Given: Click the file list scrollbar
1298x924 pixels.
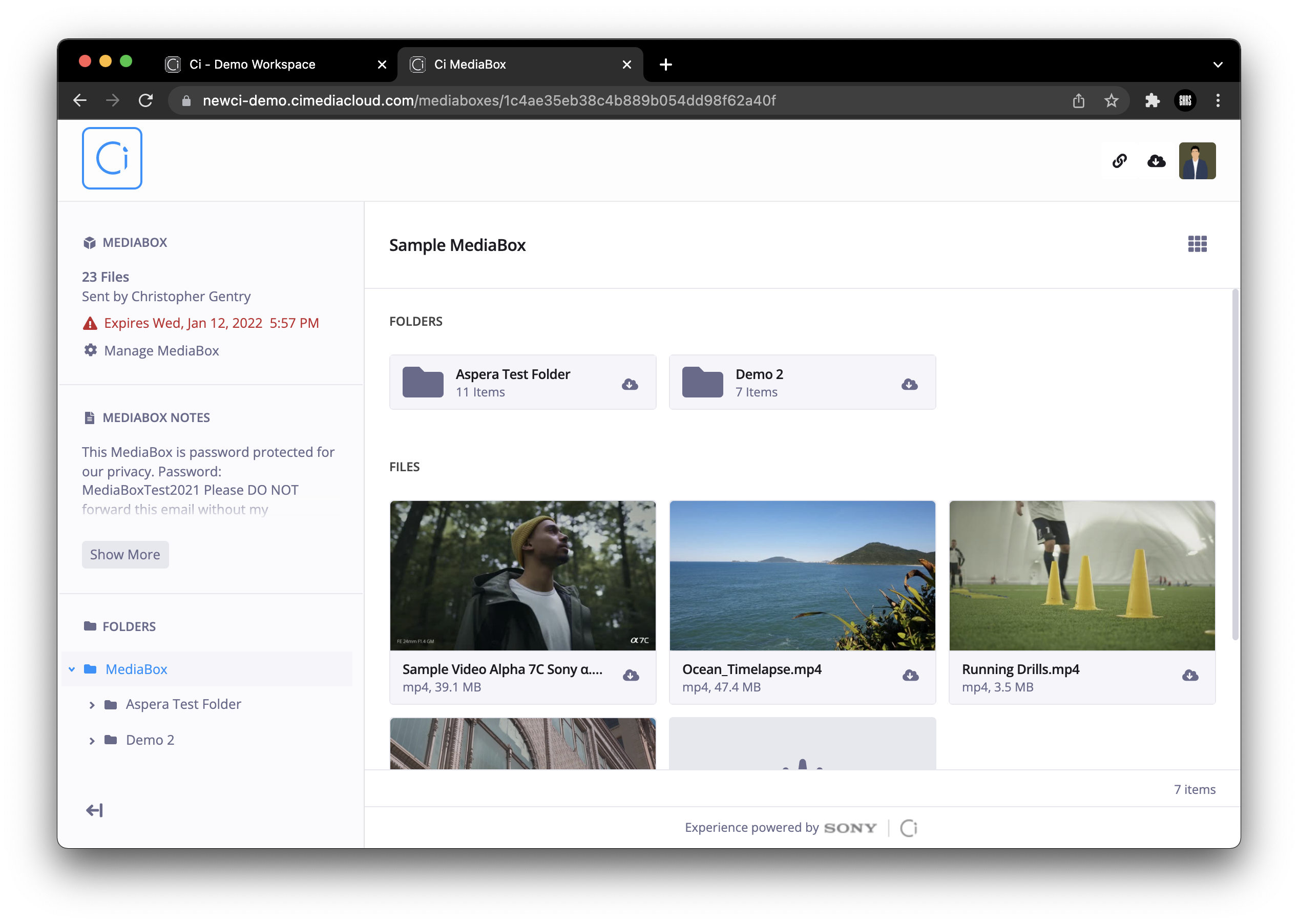Looking at the screenshot, I should 1235,464.
